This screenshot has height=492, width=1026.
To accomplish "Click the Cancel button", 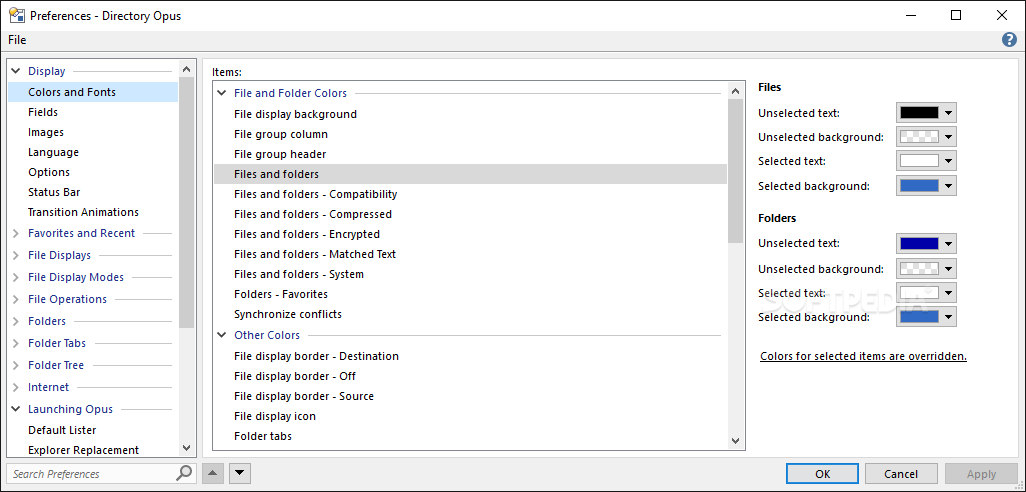I will coord(901,474).
